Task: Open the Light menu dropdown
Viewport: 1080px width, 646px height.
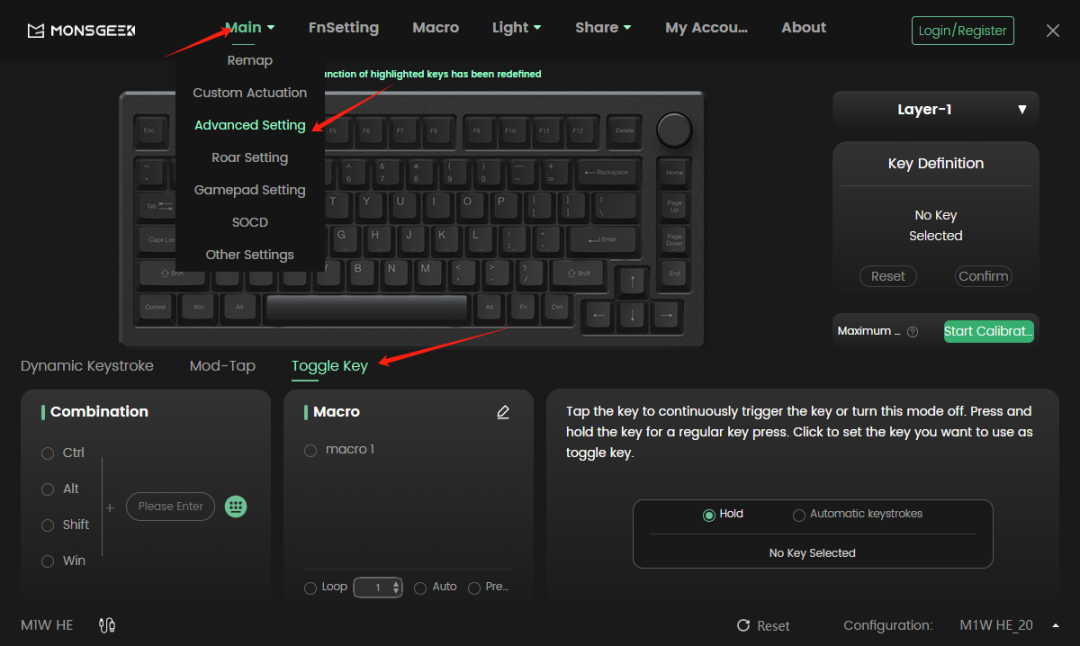Action: pyautogui.click(x=516, y=28)
